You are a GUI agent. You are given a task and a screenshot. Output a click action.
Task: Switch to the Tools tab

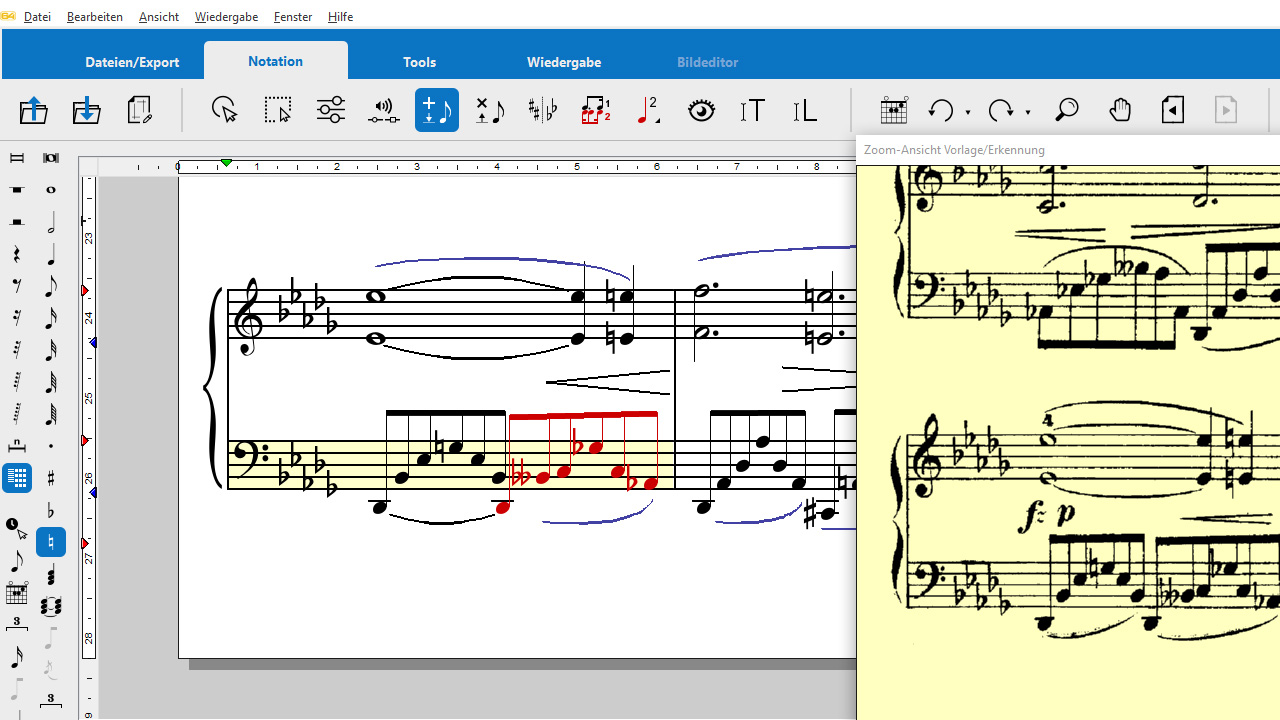(419, 62)
